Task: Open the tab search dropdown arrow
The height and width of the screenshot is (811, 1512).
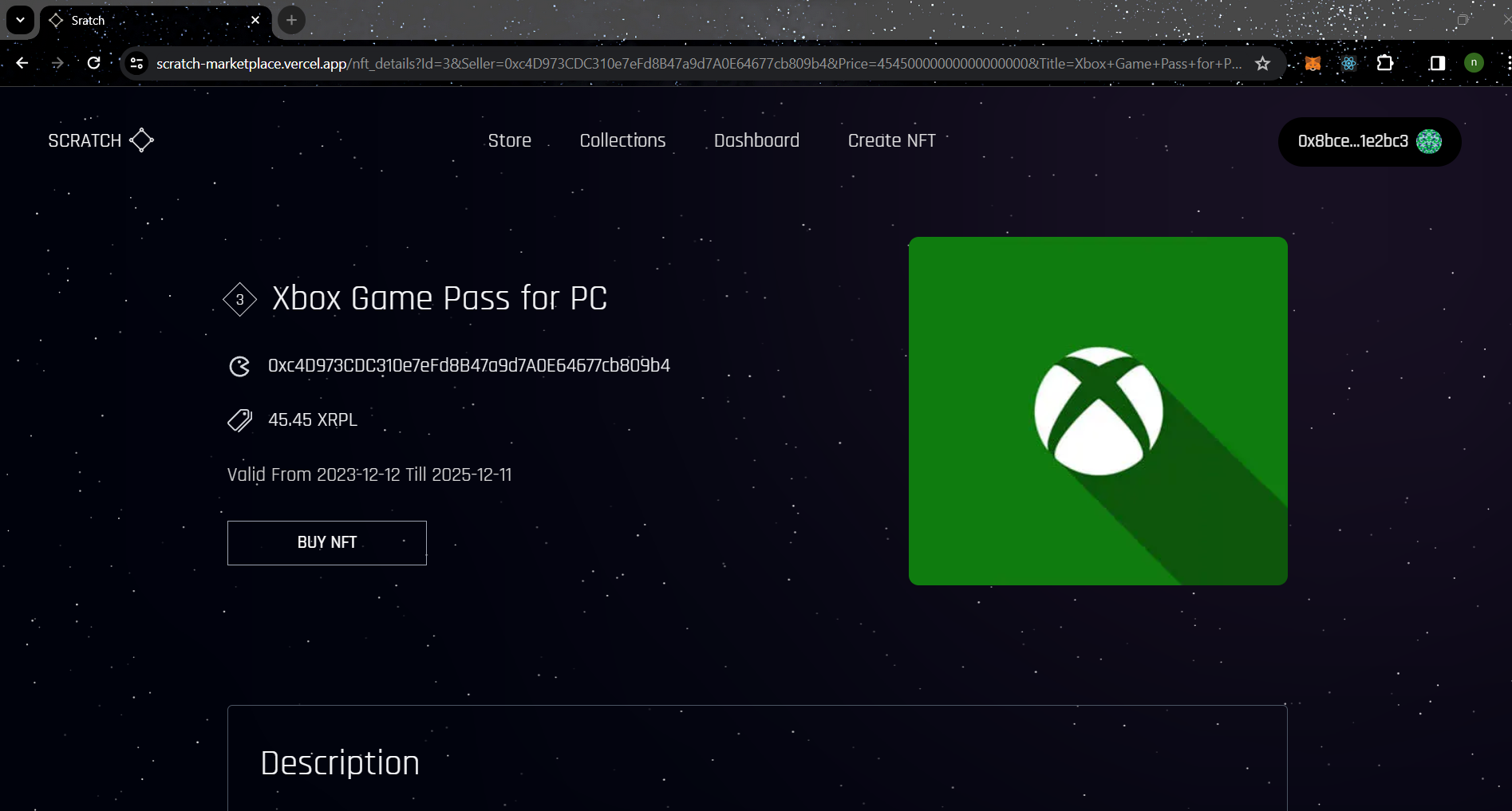Action: (x=20, y=20)
